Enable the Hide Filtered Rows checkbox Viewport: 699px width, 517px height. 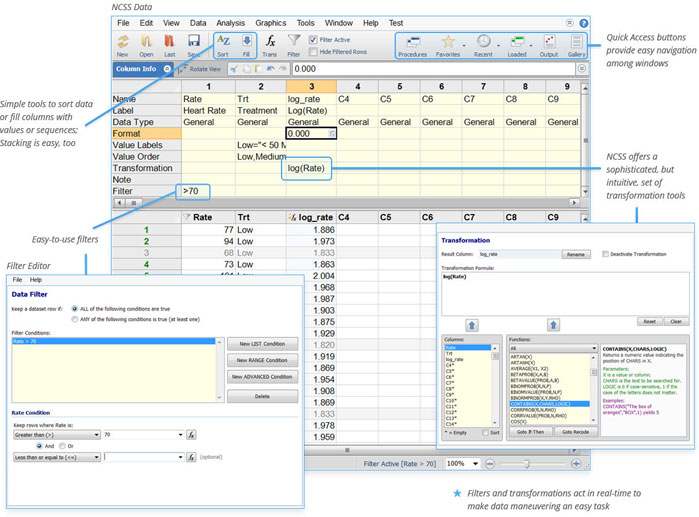point(313,51)
